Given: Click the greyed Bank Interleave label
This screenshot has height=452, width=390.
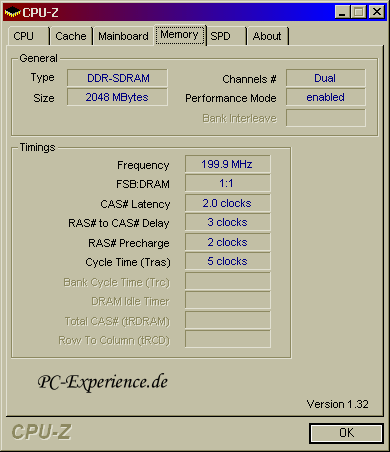Looking at the screenshot, I should (240, 118).
